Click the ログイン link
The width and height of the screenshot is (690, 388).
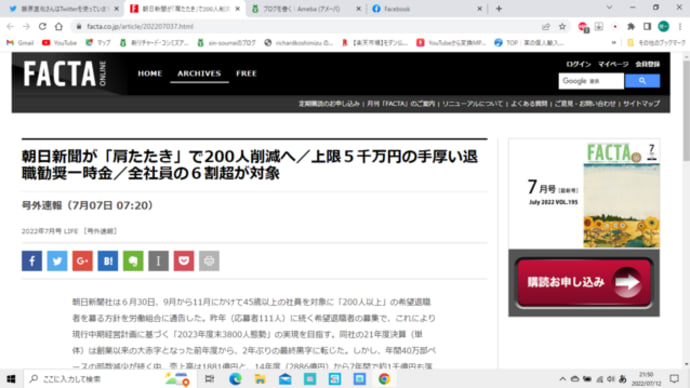(578, 64)
